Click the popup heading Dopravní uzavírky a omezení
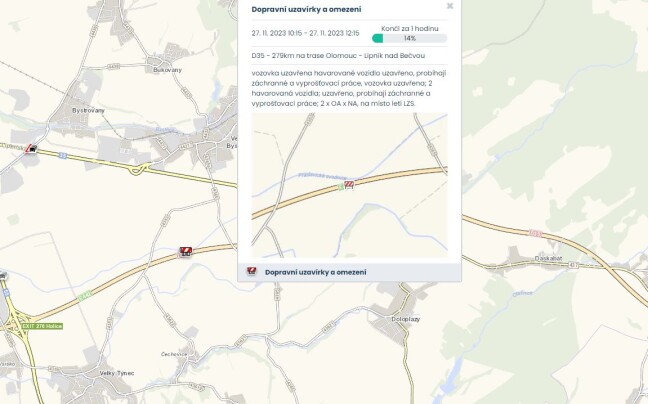 (306, 9)
